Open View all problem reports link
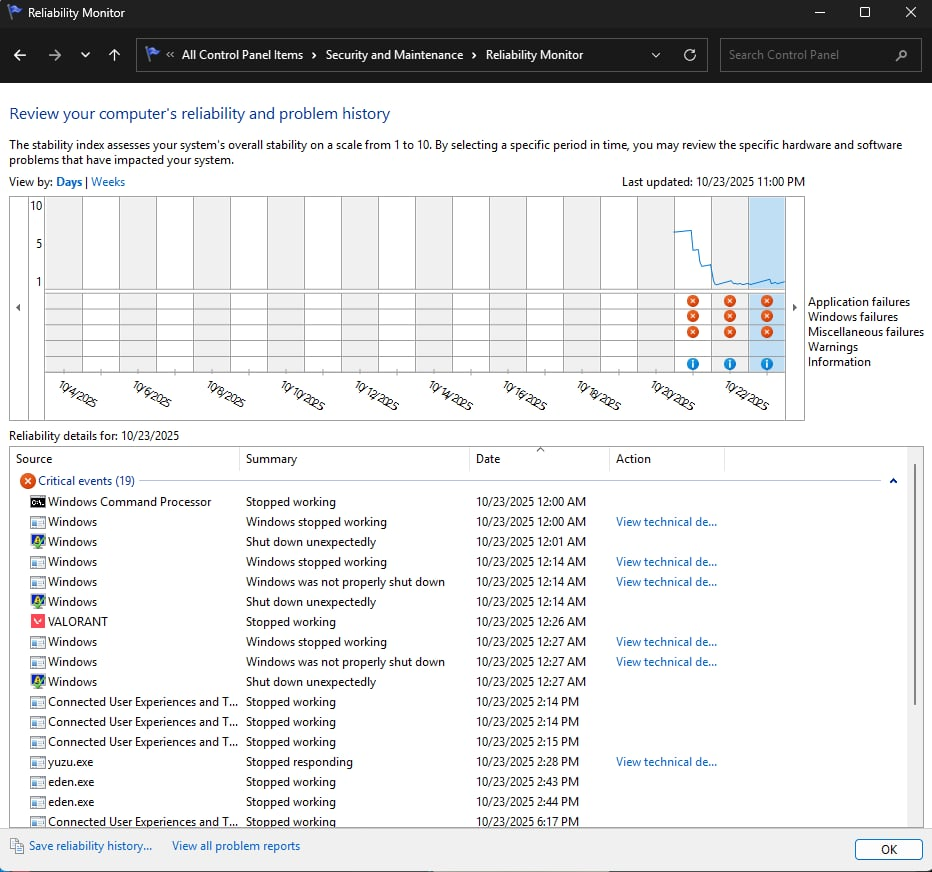 (236, 846)
